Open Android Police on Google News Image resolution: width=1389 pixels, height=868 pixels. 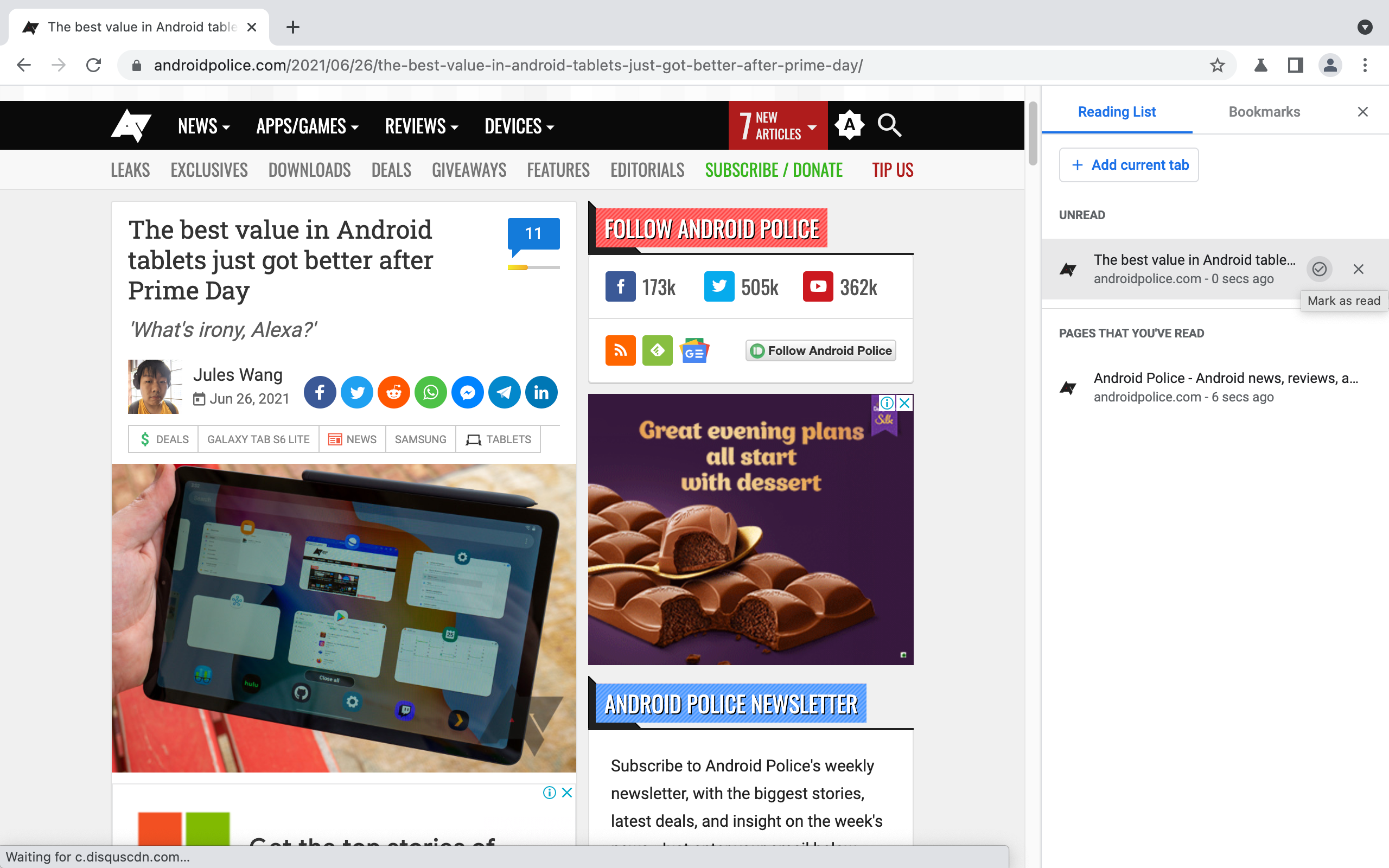coord(694,350)
